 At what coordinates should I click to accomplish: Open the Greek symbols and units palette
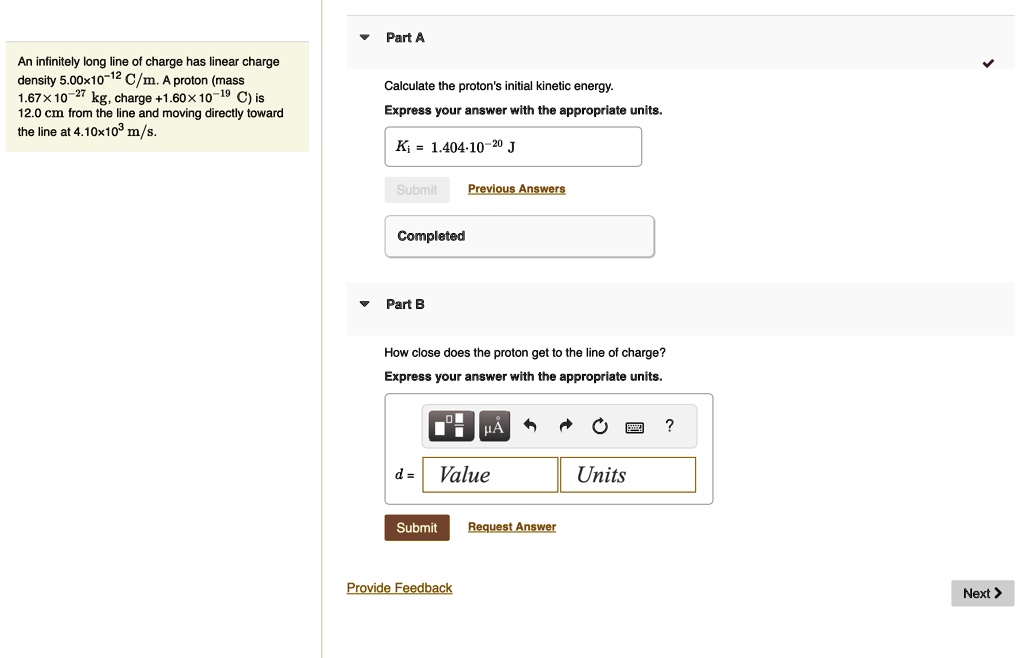494,427
